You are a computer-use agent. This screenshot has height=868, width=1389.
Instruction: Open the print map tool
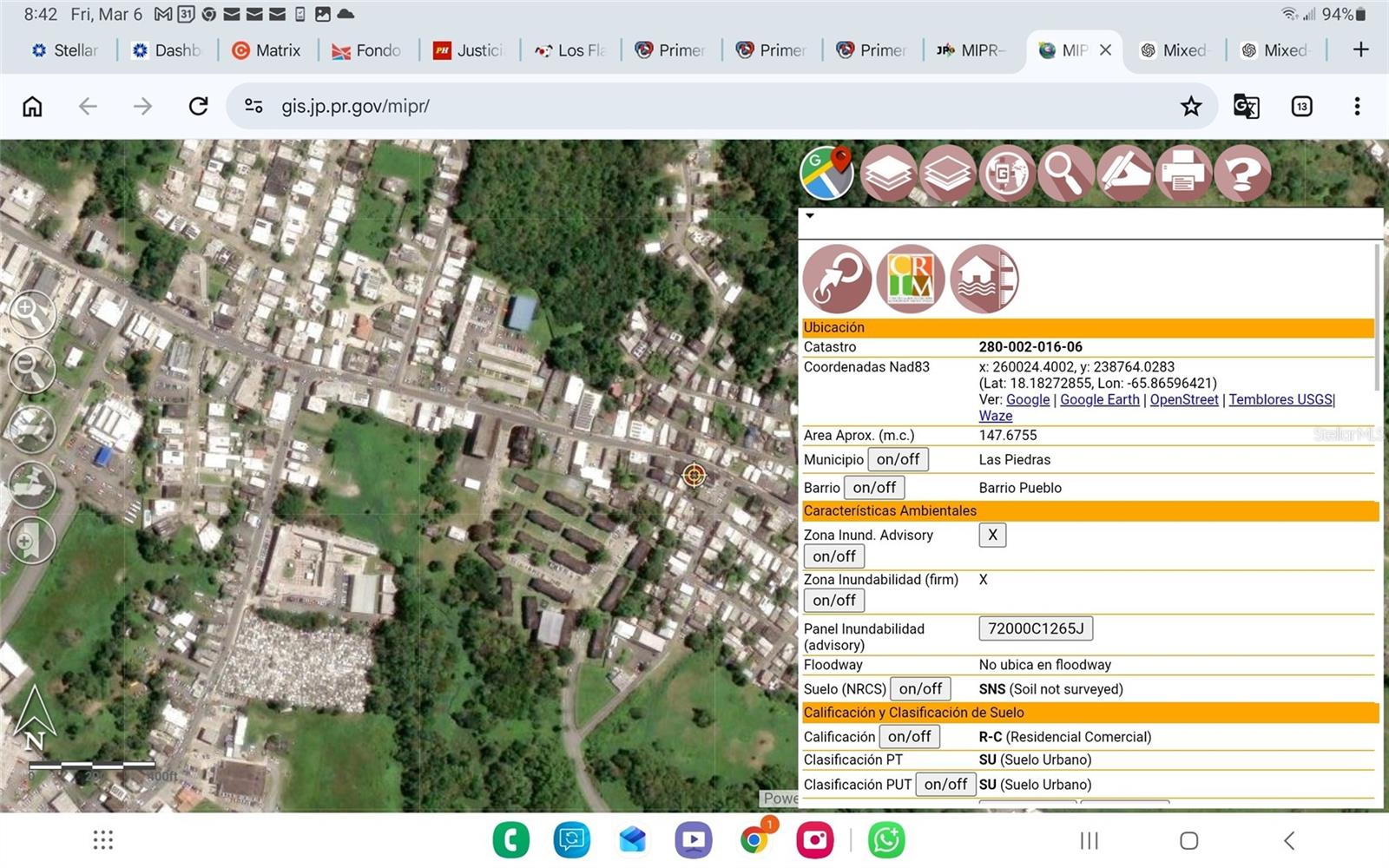pos(1182,173)
